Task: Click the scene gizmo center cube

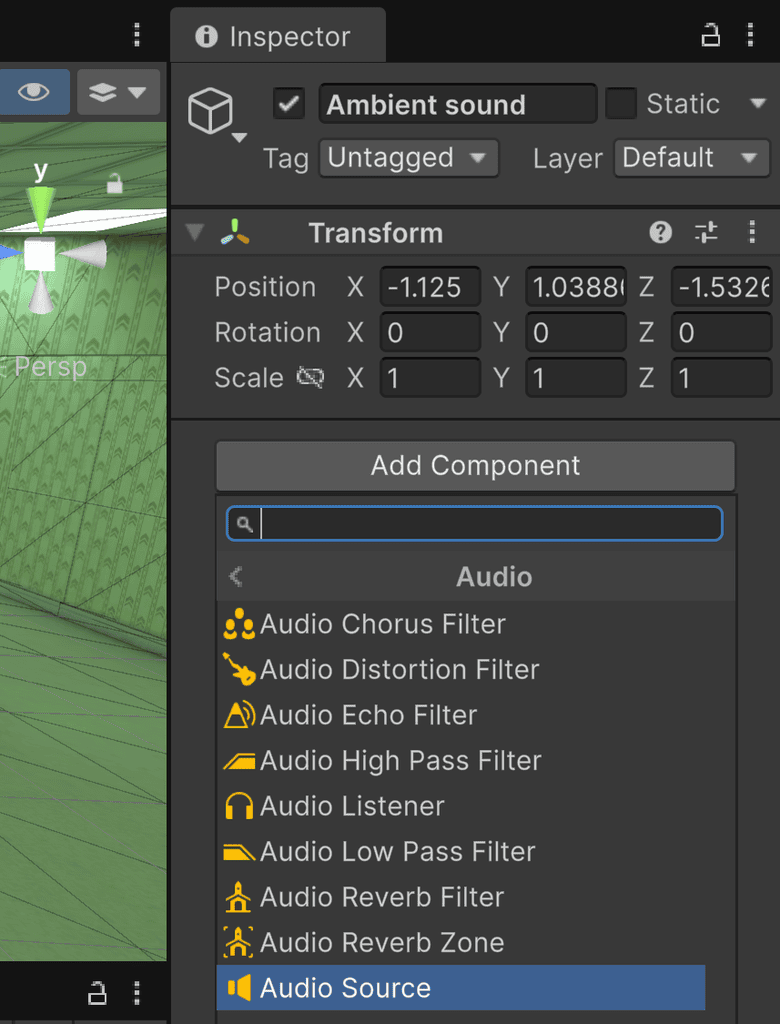Action: (39, 255)
